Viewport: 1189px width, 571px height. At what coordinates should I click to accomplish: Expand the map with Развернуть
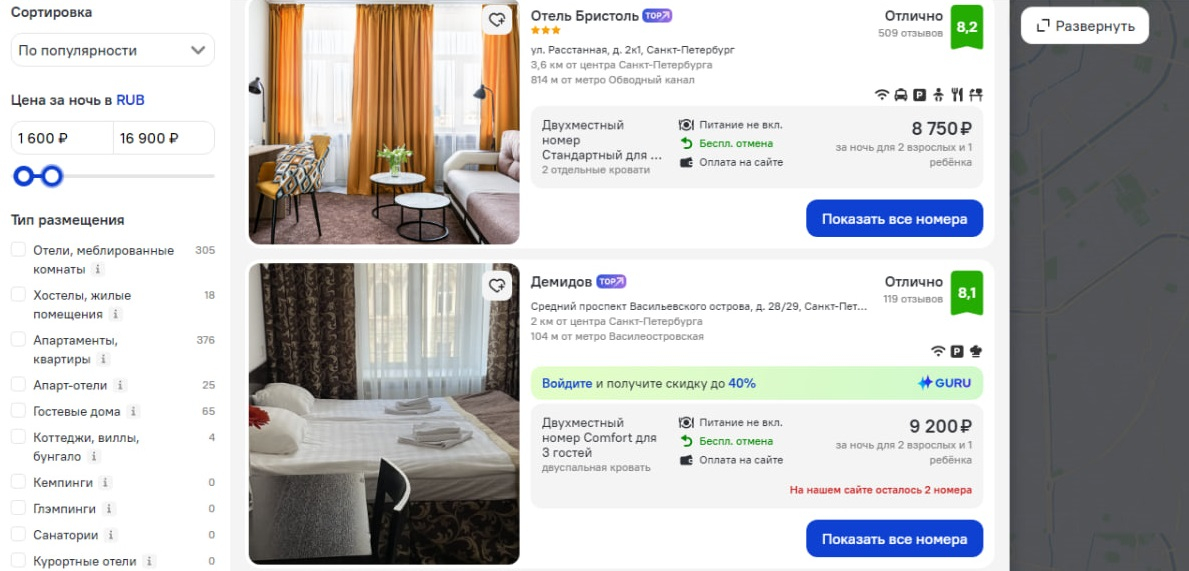(x=1085, y=26)
